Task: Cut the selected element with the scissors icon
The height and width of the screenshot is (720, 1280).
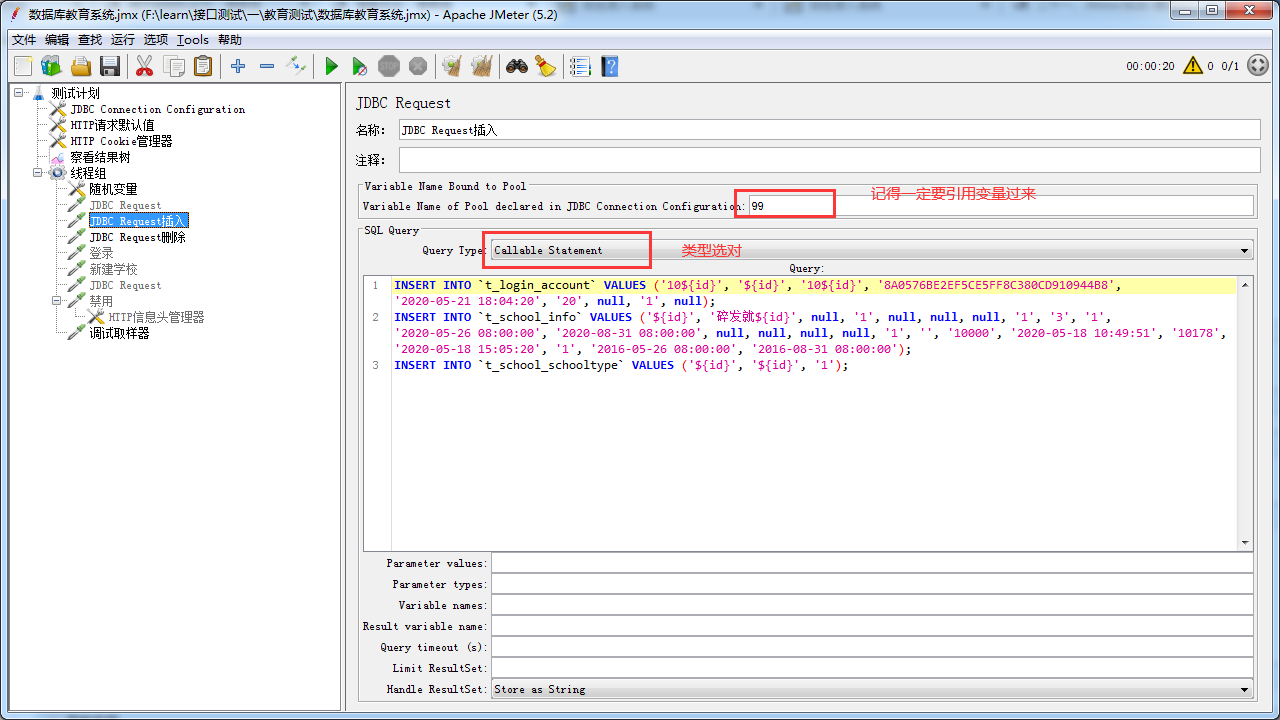Action: pos(144,66)
